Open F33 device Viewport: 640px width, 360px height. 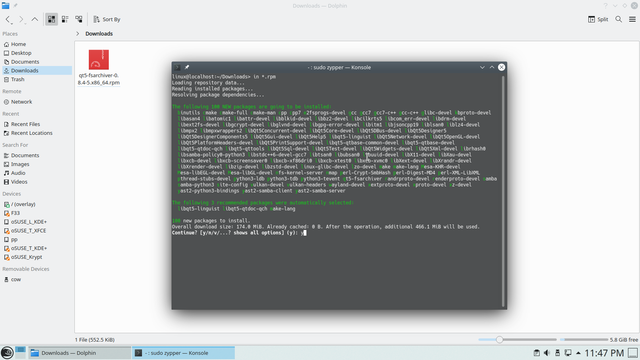[x=15, y=213]
